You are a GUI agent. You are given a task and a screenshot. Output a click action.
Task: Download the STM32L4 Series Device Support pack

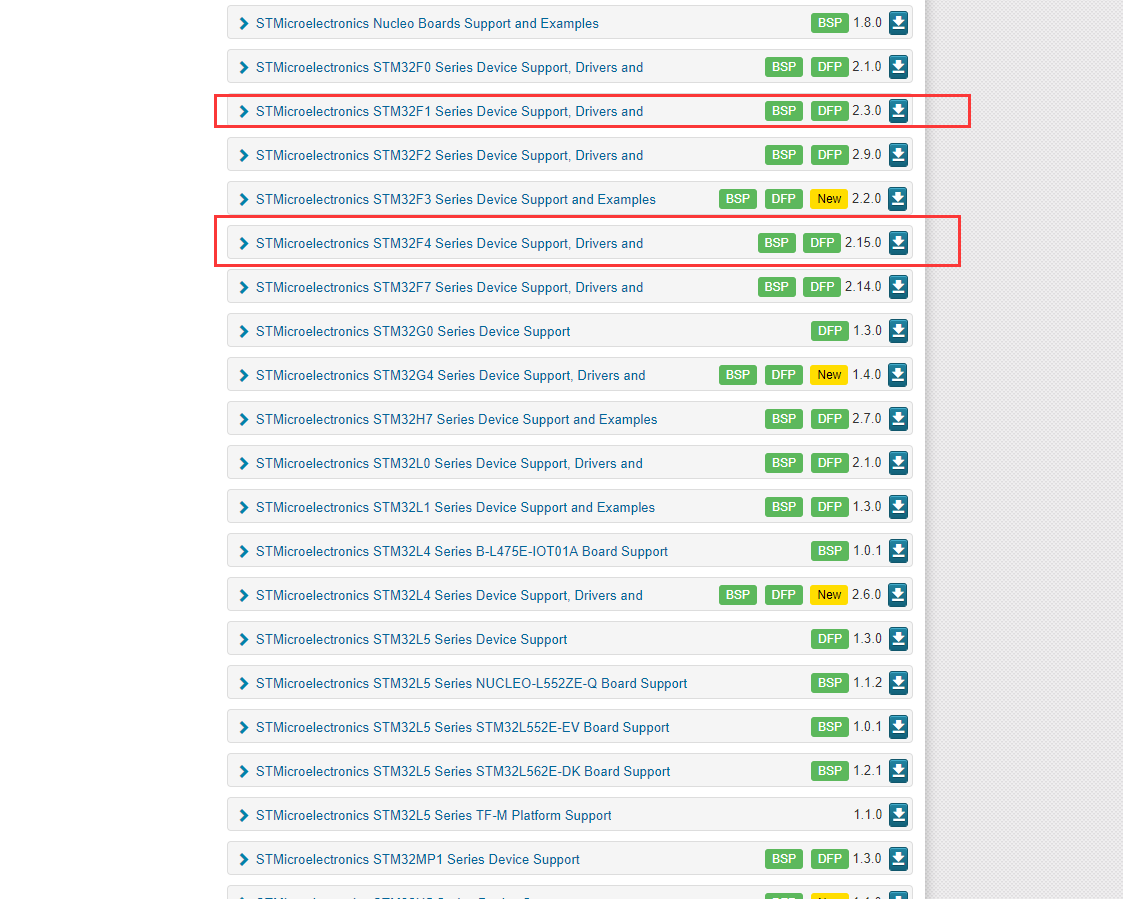(897, 595)
